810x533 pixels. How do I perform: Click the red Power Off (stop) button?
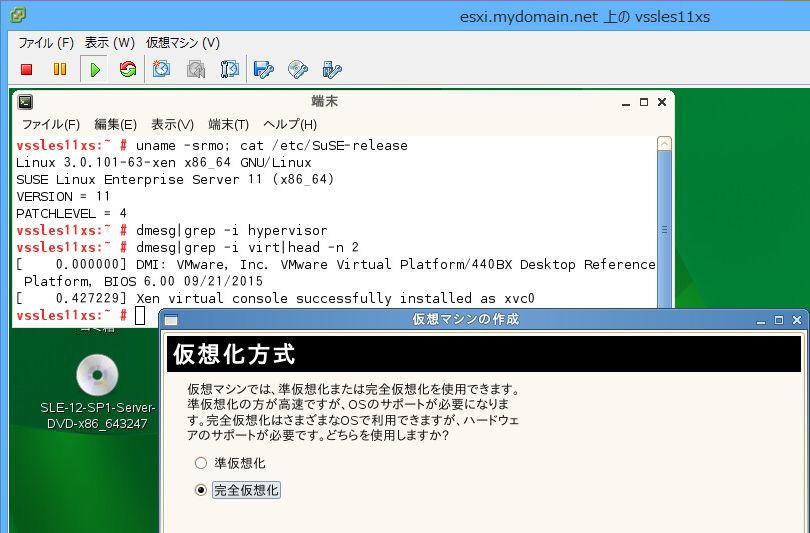[27, 69]
